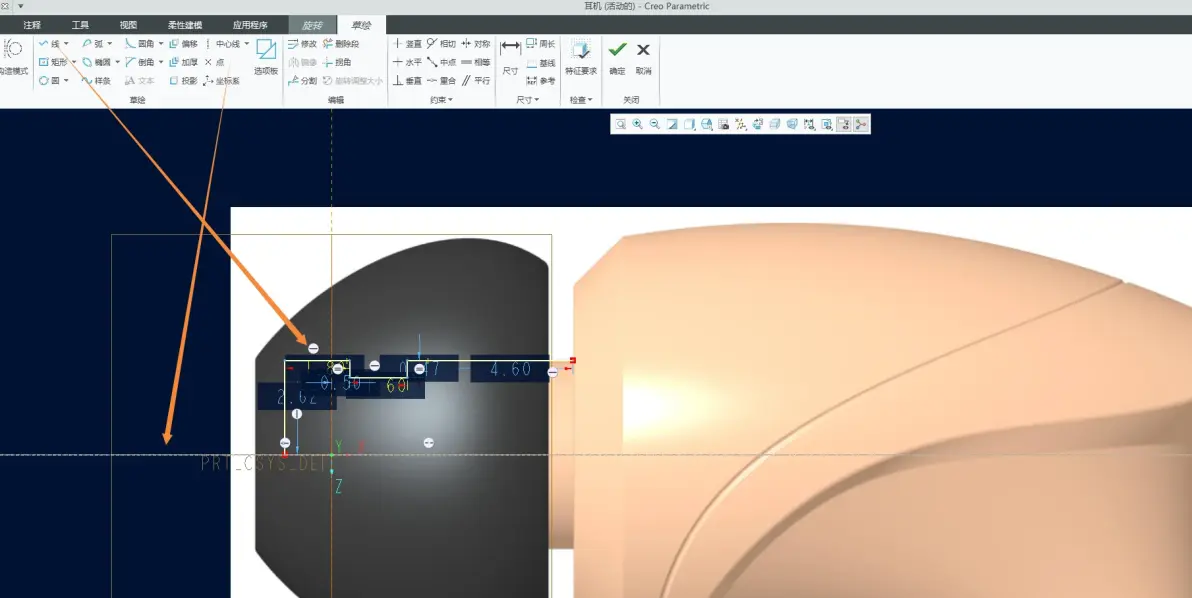Toggle the vertices display button in view toolbar
Image resolution: width=1192 pixels, height=598 pixels.
(x=861, y=124)
